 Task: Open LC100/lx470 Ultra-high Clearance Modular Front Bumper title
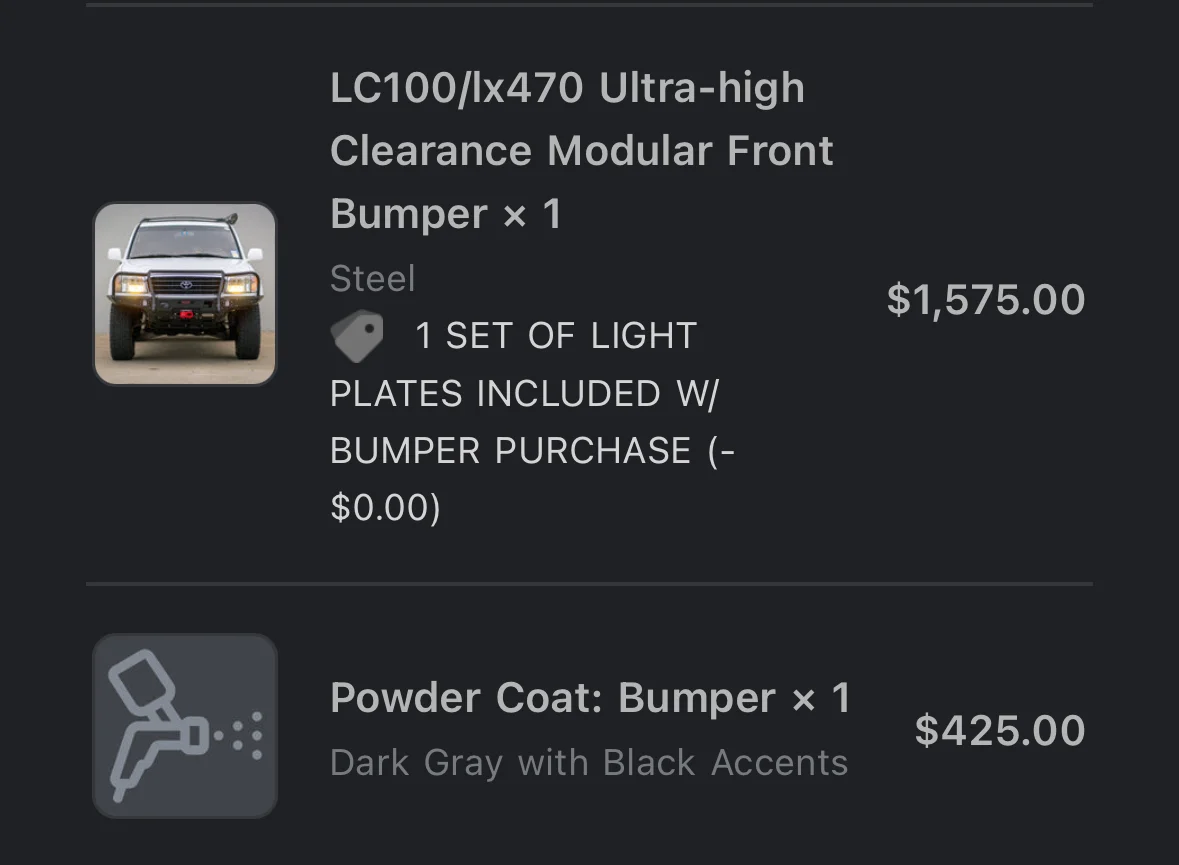[582, 150]
